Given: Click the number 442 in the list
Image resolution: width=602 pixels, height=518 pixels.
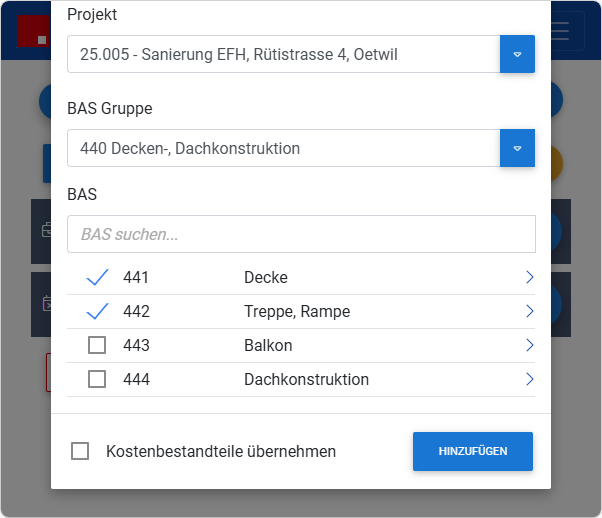Looking at the screenshot, I should tap(136, 311).
